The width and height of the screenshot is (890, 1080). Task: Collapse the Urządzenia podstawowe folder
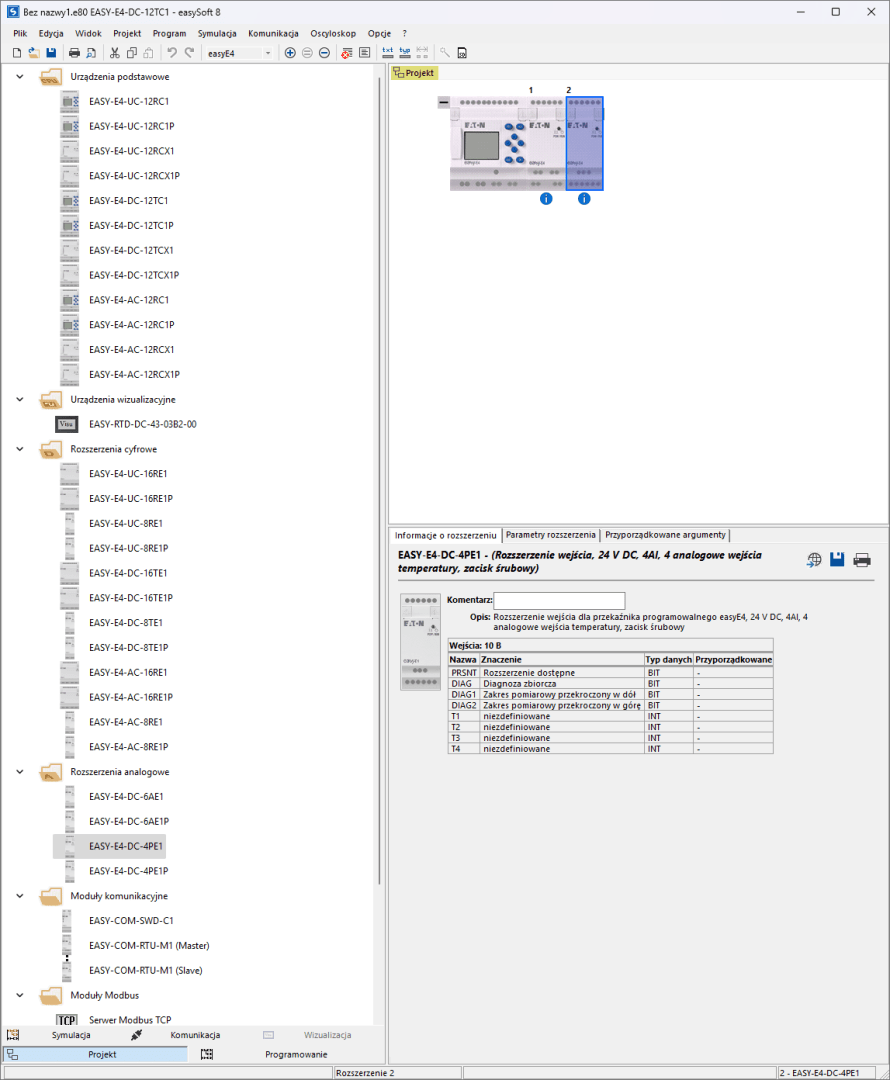(20, 76)
